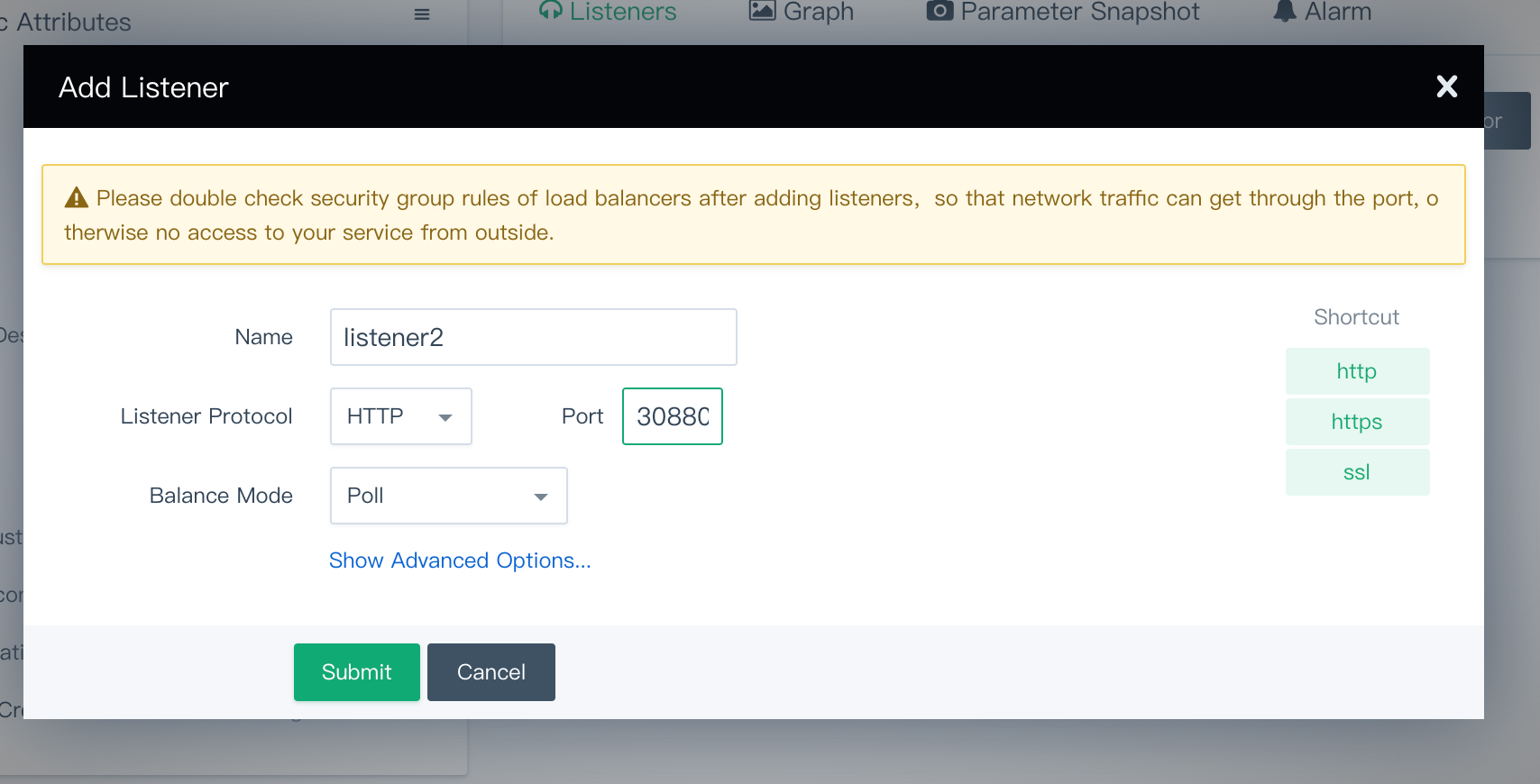
Task: Switch to the Parameter Snapshot tab
Action: coord(1064,12)
